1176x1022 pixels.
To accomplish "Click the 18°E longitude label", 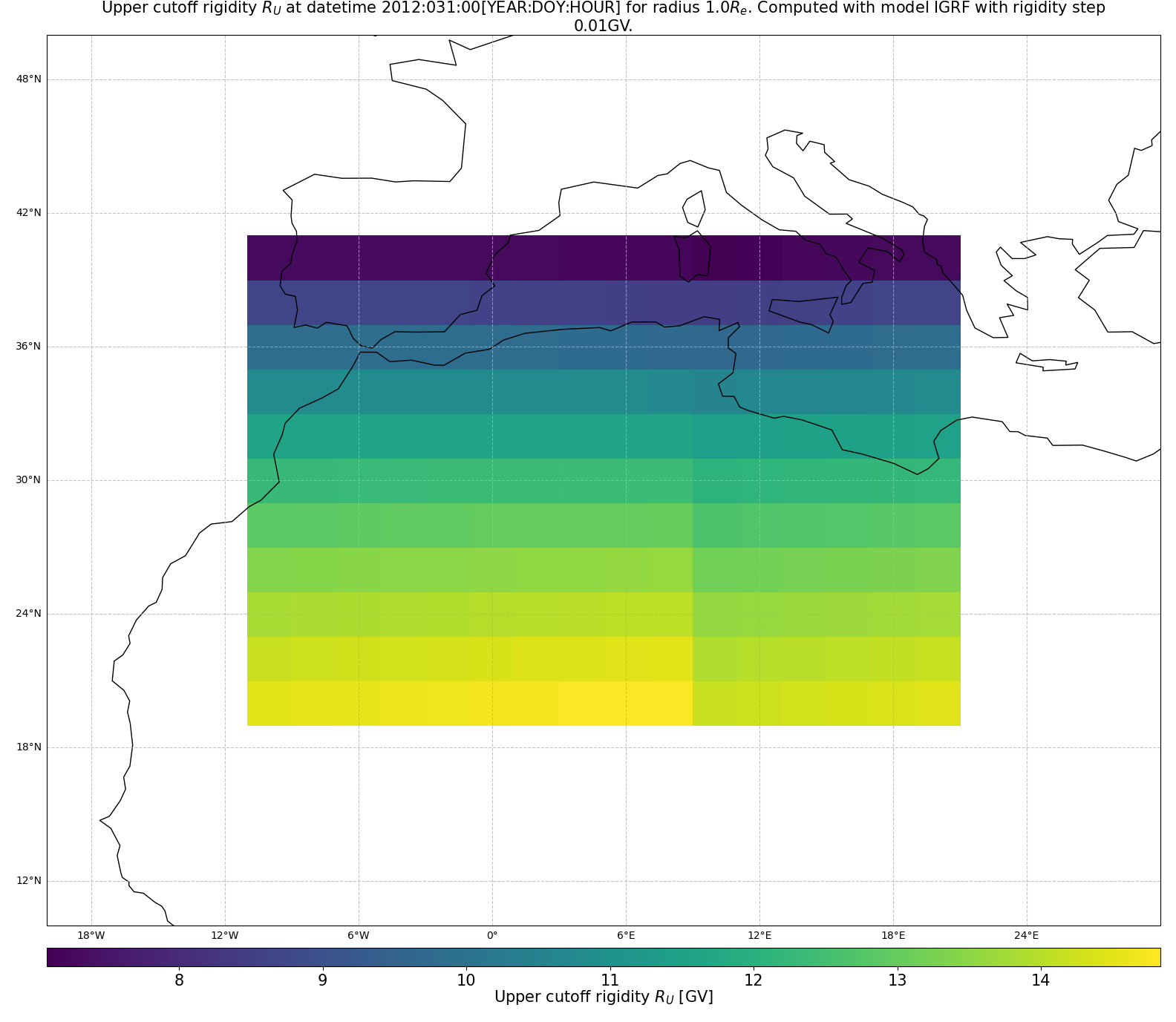I will click(893, 936).
